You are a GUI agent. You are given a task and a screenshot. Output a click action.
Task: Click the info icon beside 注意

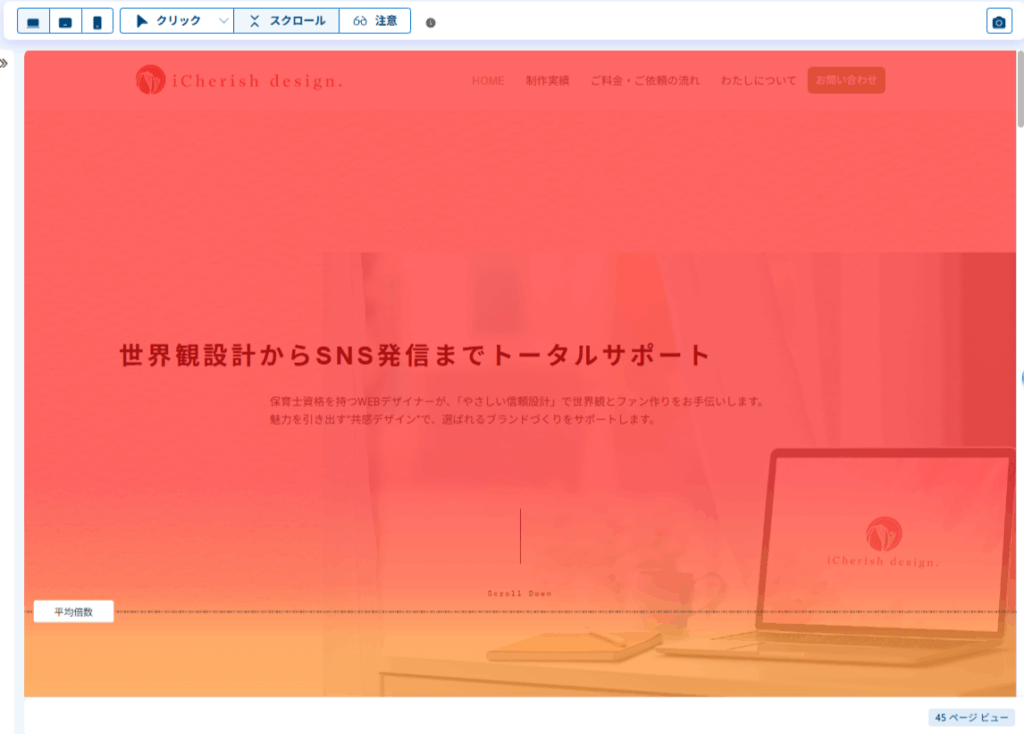(x=430, y=23)
